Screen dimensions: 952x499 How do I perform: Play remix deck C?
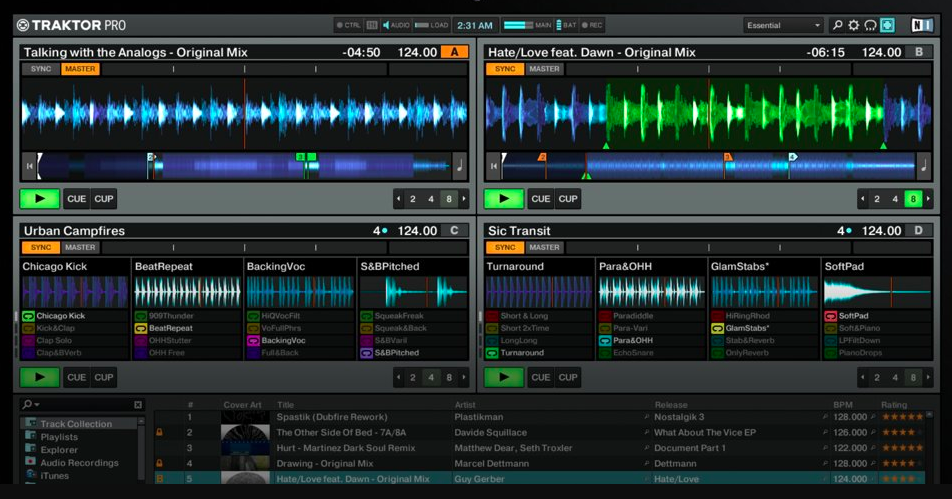tap(39, 377)
